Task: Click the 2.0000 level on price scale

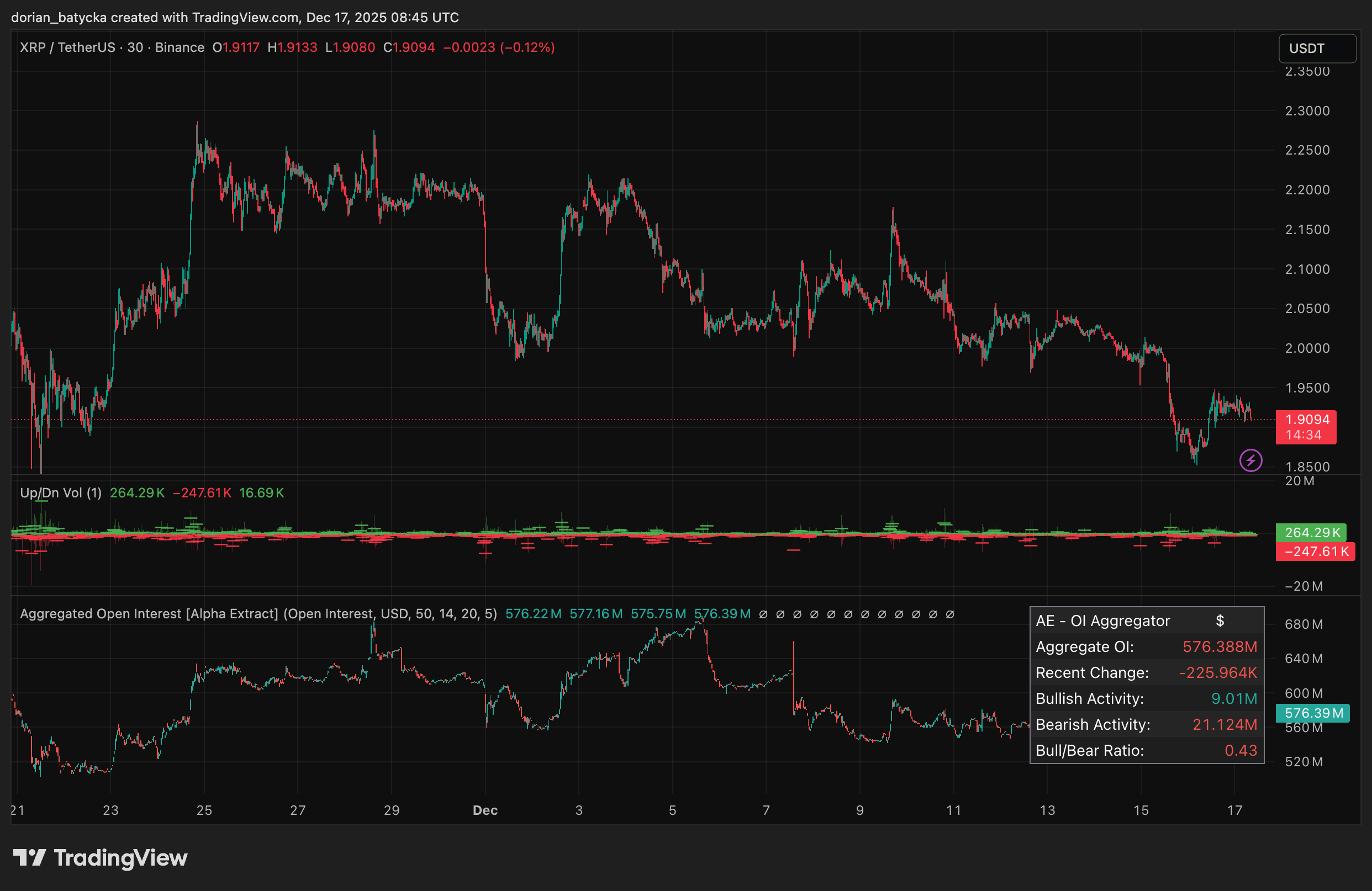Action: 1307,348
